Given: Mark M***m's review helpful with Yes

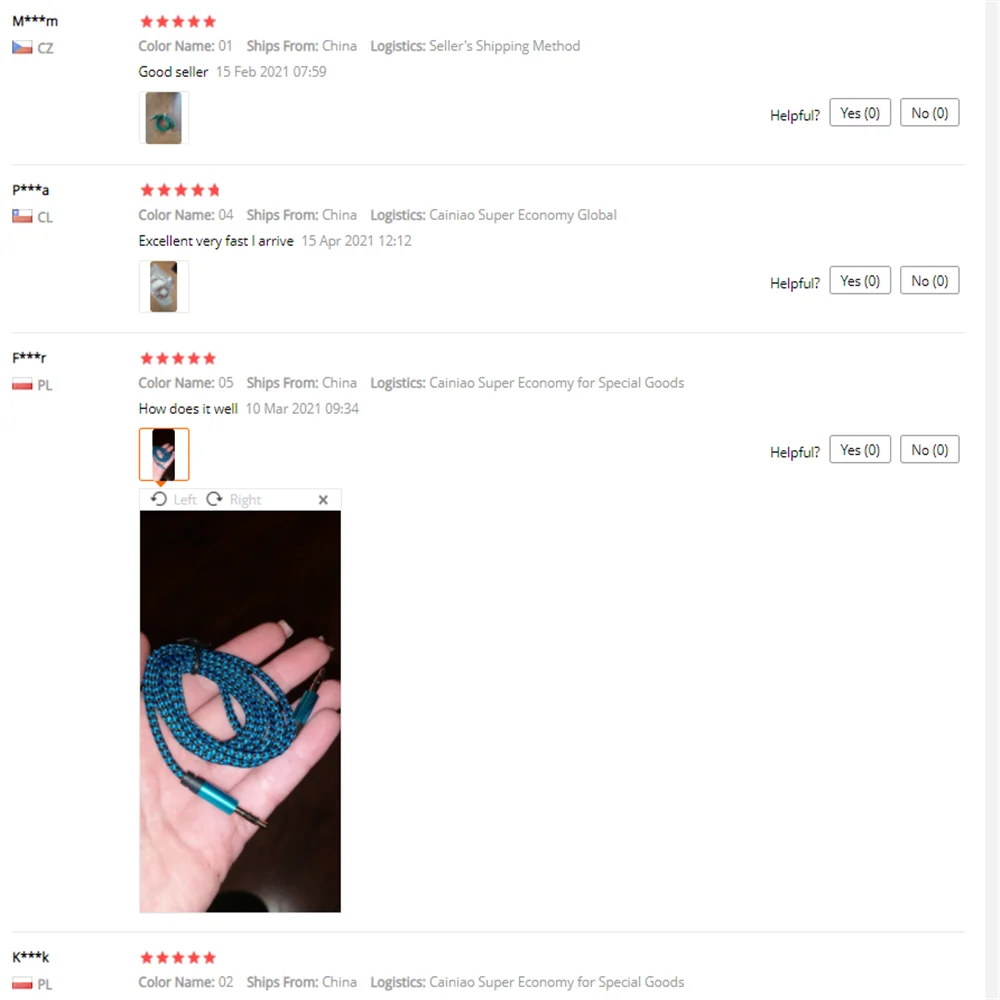Looking at the screenshot, I should click(860, 113).
